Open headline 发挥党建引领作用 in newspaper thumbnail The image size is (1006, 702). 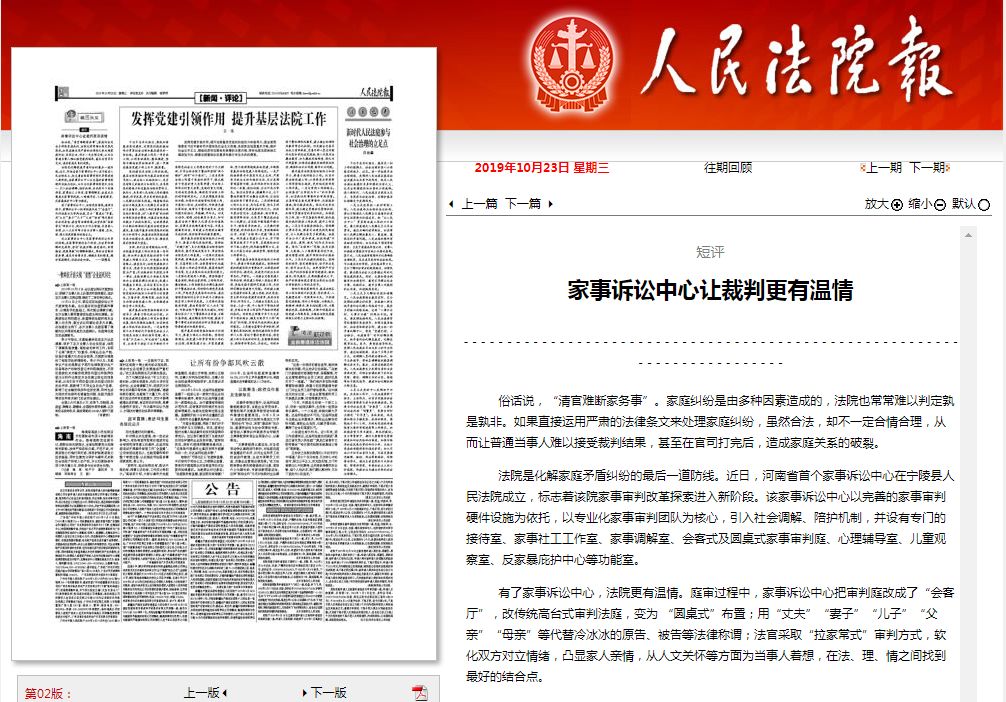228,119
